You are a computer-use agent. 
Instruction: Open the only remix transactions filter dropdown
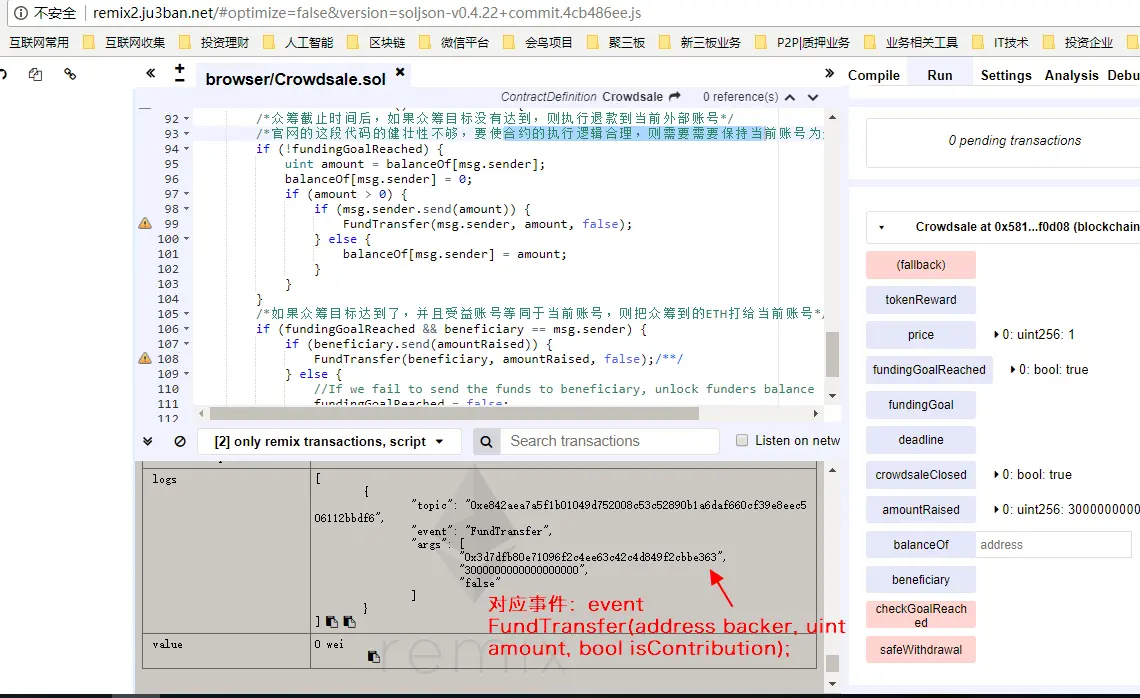coord(329,441)
